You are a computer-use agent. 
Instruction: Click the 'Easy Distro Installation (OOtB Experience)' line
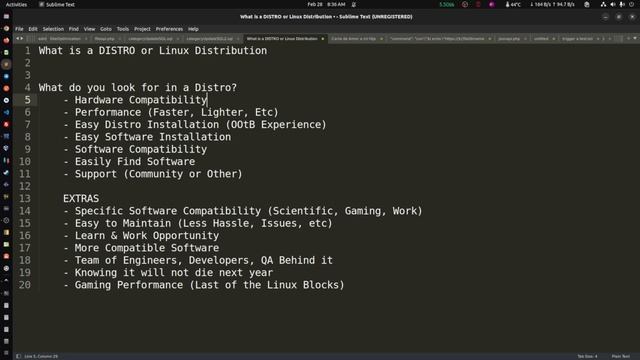[x=195, y=124]
